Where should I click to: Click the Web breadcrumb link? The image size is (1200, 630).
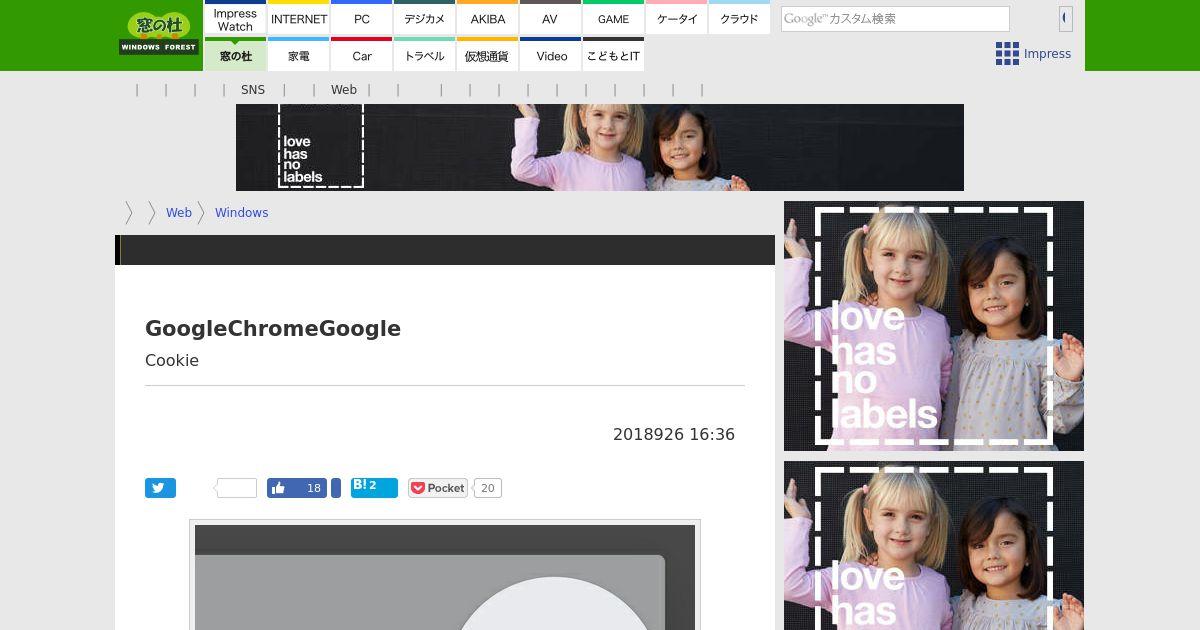pyautogui.click(x=179, y=213)
